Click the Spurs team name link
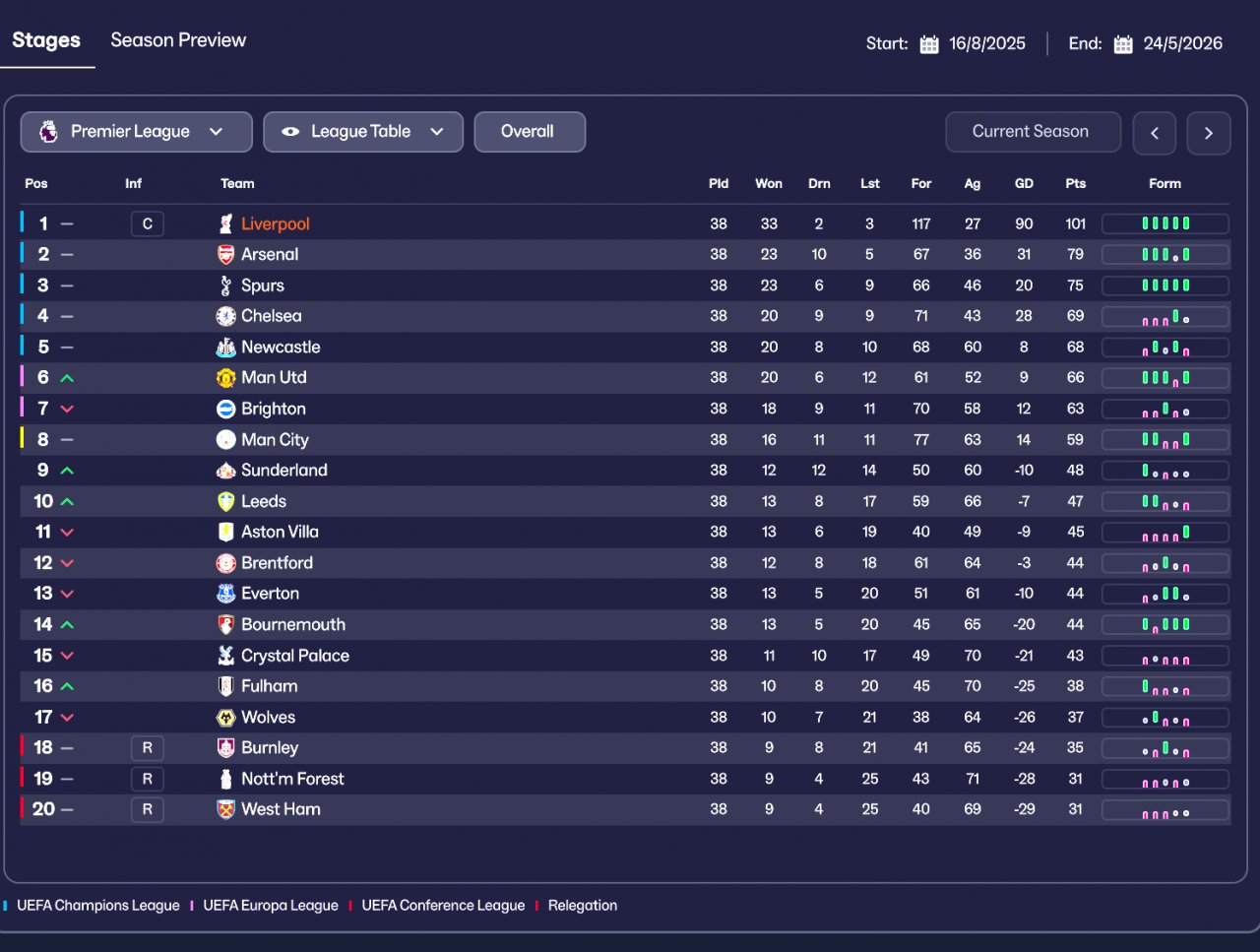 (x=263, y=286)
